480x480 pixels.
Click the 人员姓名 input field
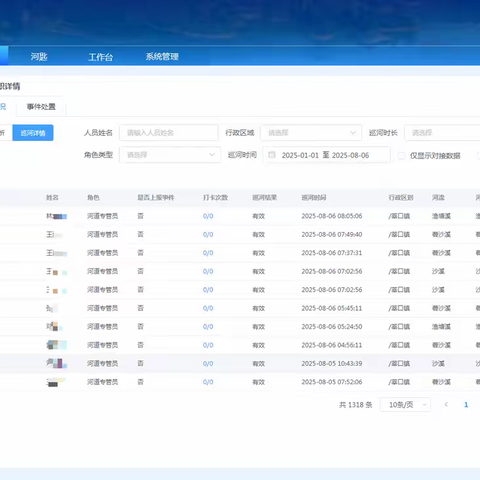click(x=169, y=133)
